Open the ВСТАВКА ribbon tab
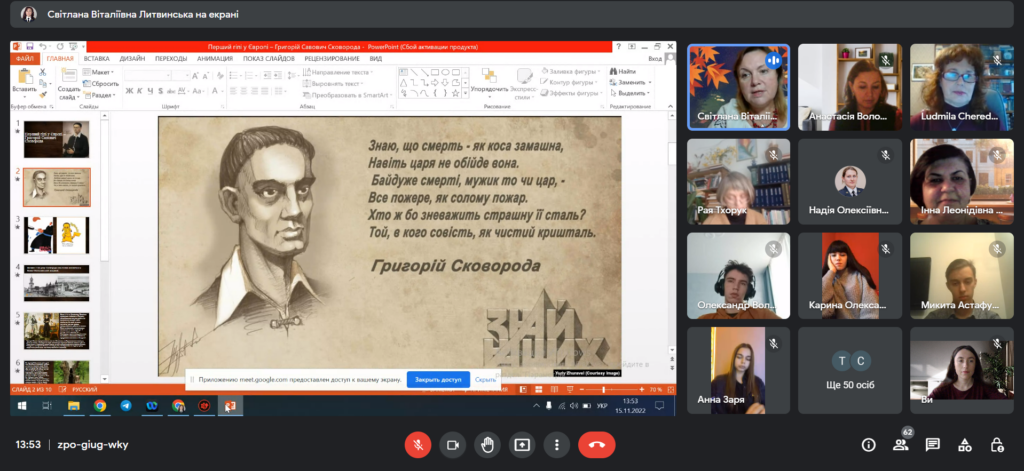The height and width of the screenshot is (471, 1024). pos(96,59)
